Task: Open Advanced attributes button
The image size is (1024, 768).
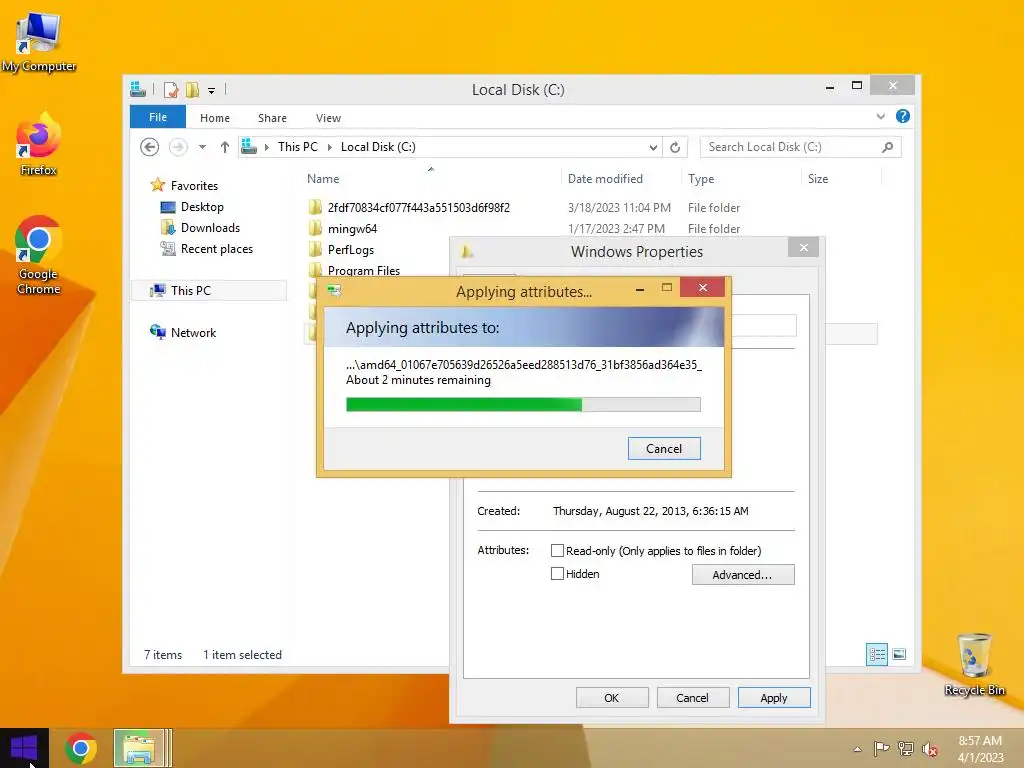Action: 743,575
